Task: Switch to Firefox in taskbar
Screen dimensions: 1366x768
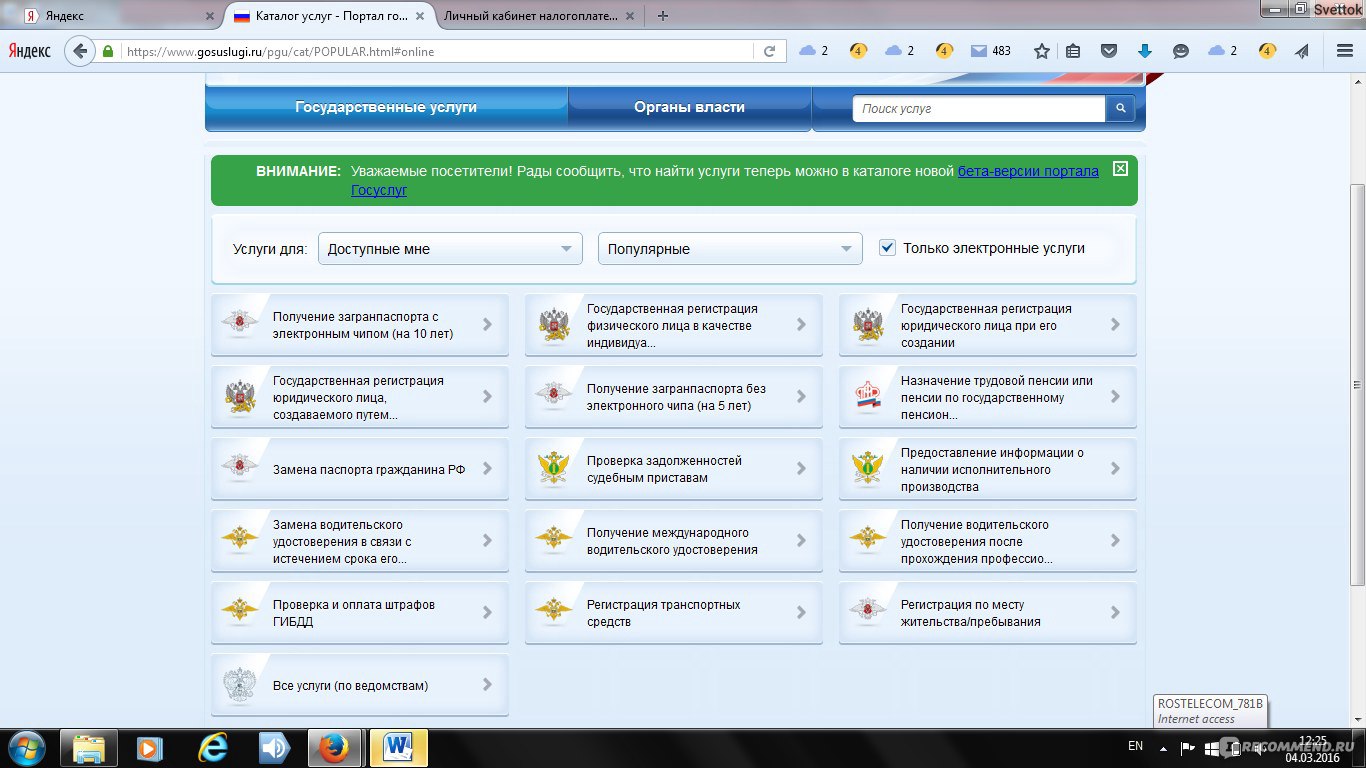Action: pos(335,748)
